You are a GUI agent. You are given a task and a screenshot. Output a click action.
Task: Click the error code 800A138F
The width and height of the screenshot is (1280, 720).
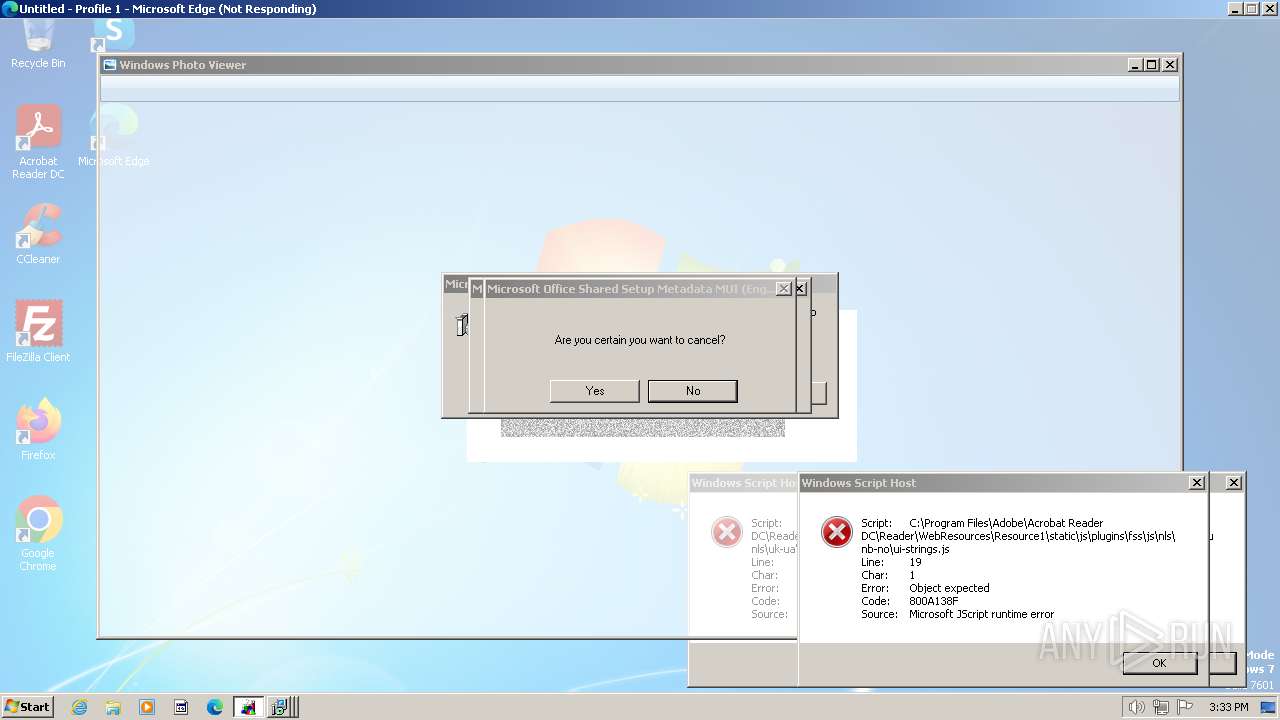click(x=934, y=601)
